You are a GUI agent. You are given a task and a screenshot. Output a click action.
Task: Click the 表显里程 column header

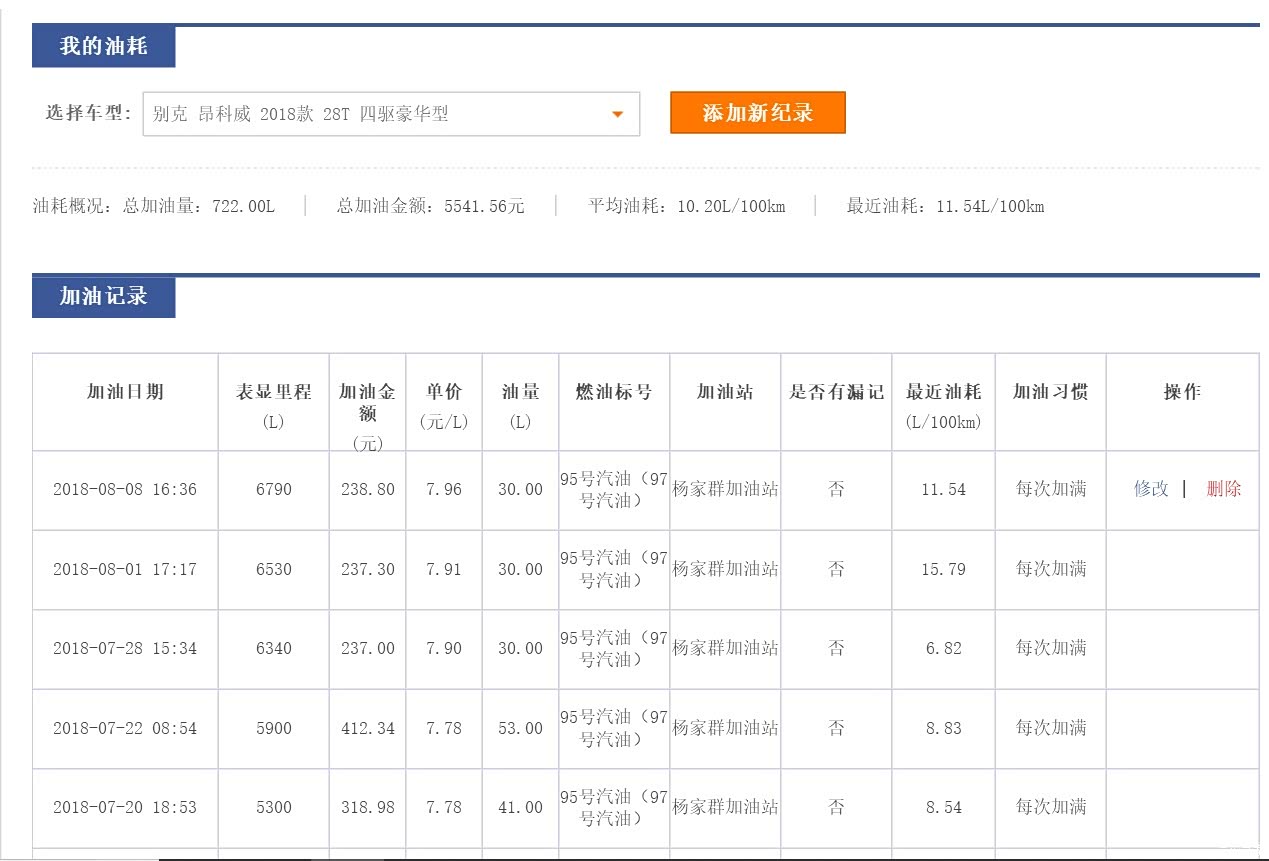(x=273, y=392)
